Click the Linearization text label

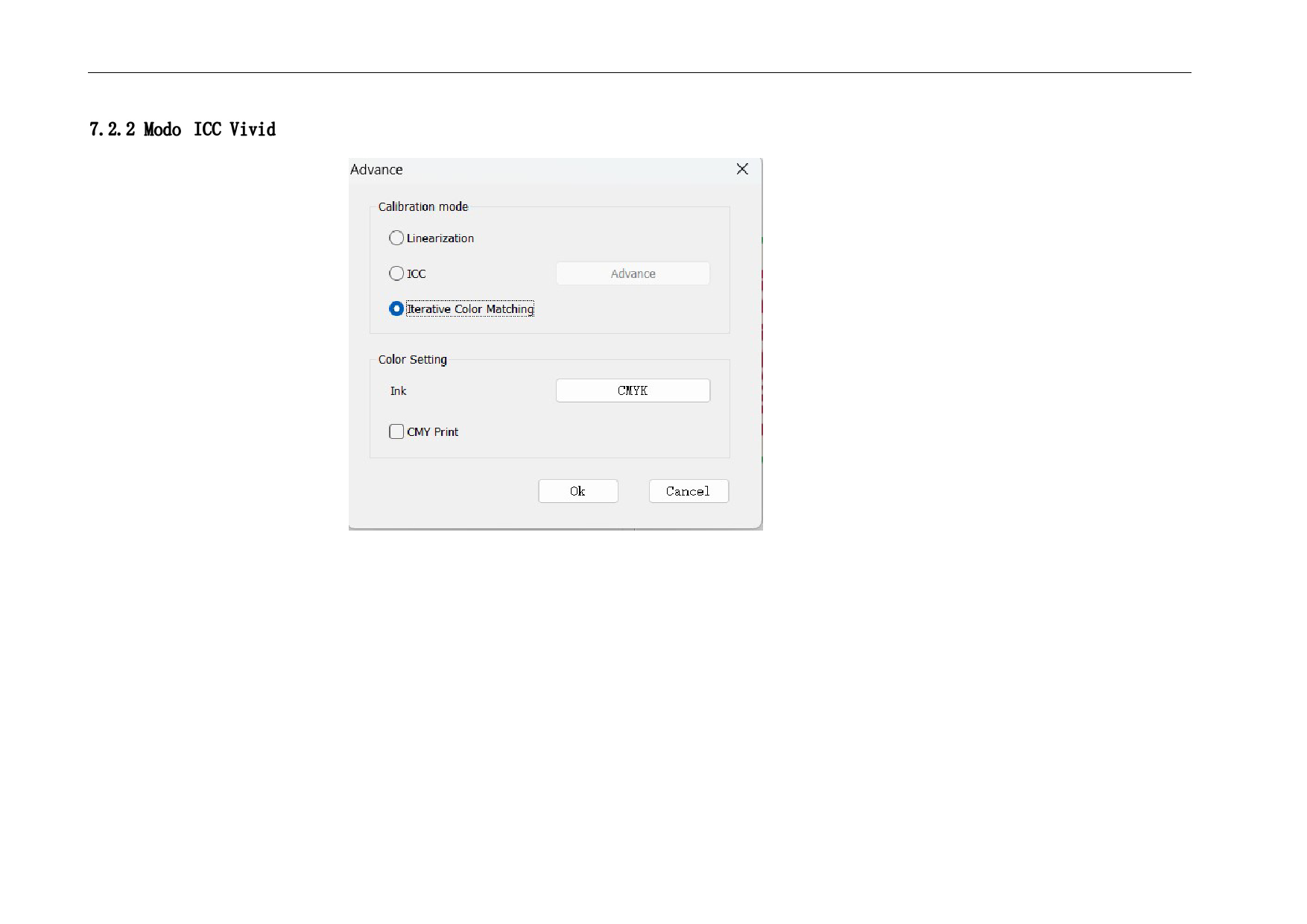coord(440,238)
